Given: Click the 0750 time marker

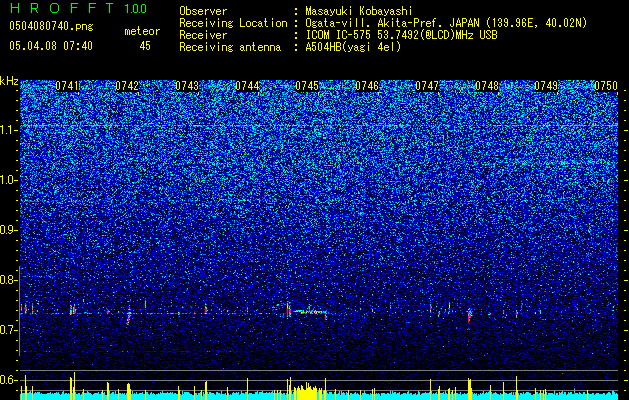Looking at the screenshot, I should click(606, 86).
